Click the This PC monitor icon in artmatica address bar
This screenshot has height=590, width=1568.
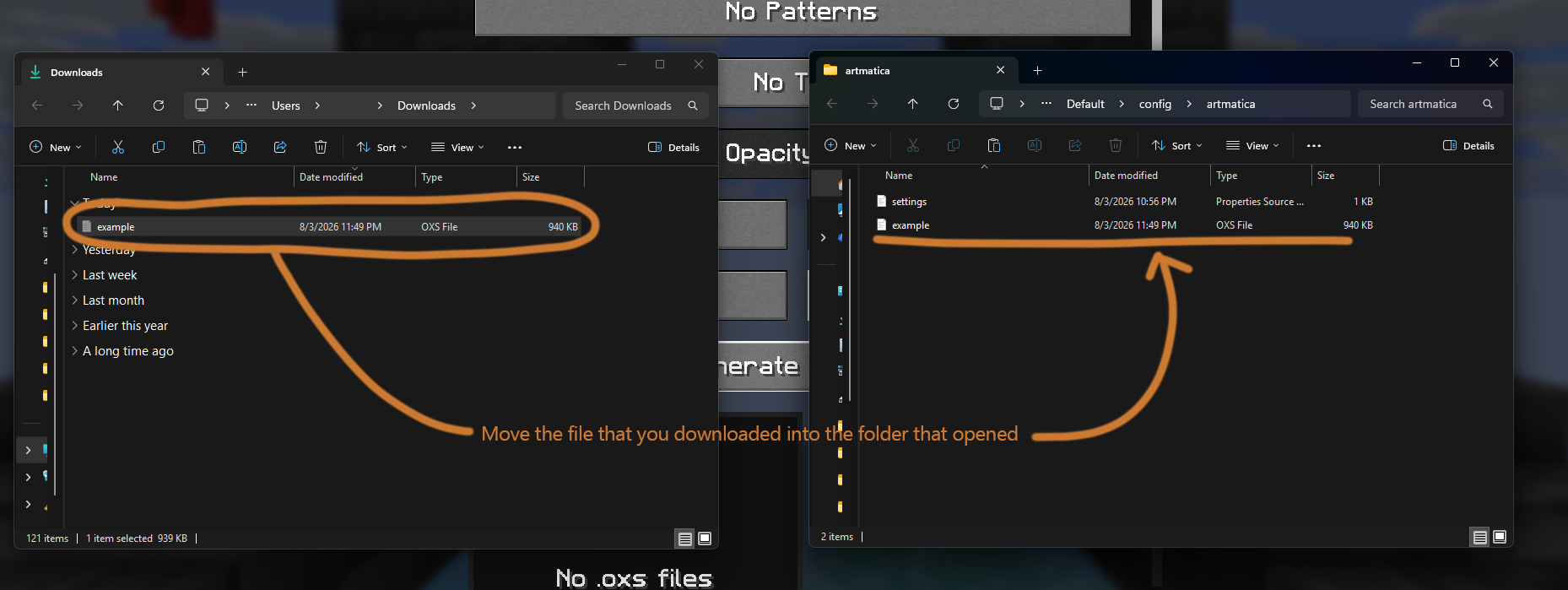(997, 103)
